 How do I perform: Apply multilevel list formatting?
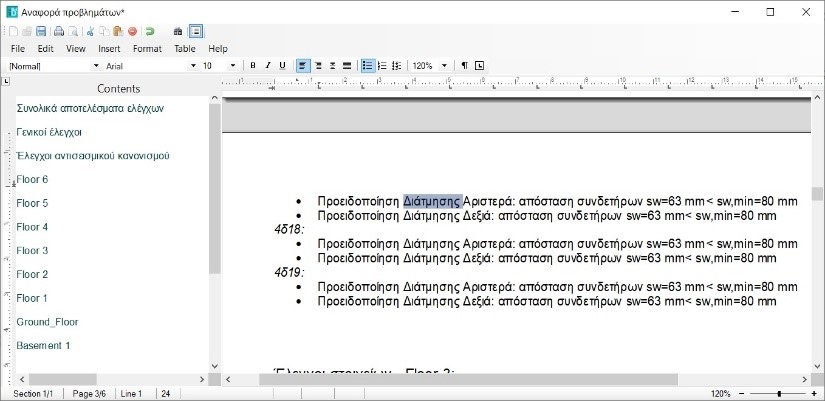pyautogui.click(x=397, y=66)
